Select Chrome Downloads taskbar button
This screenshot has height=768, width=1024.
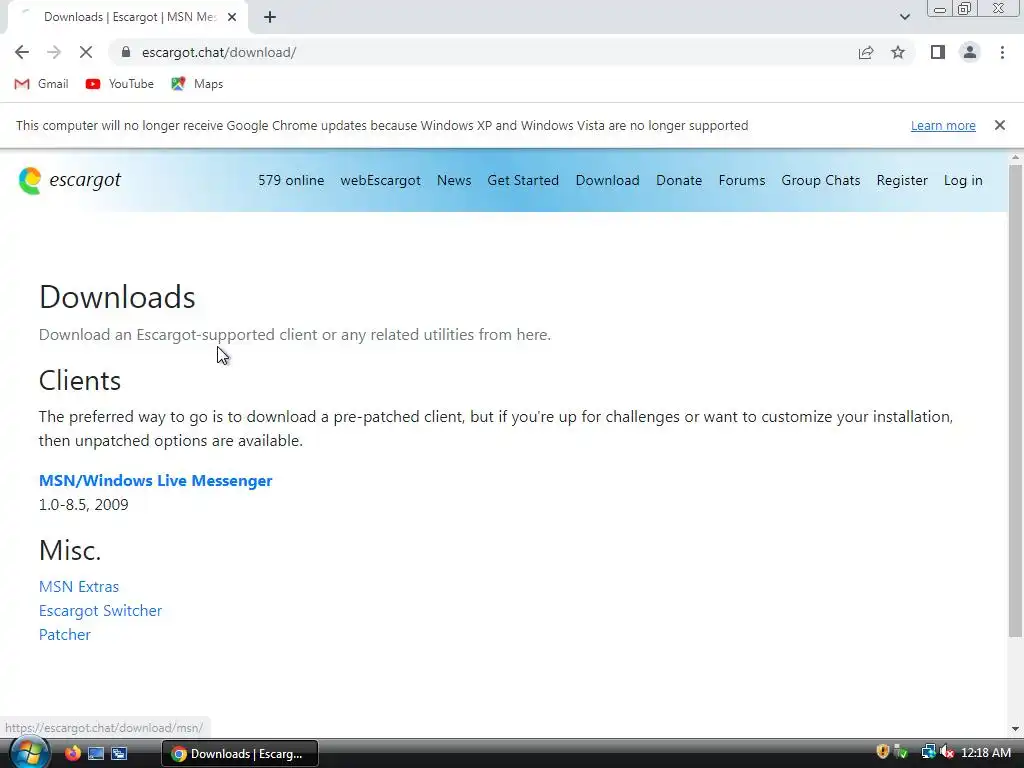point(240,754)
